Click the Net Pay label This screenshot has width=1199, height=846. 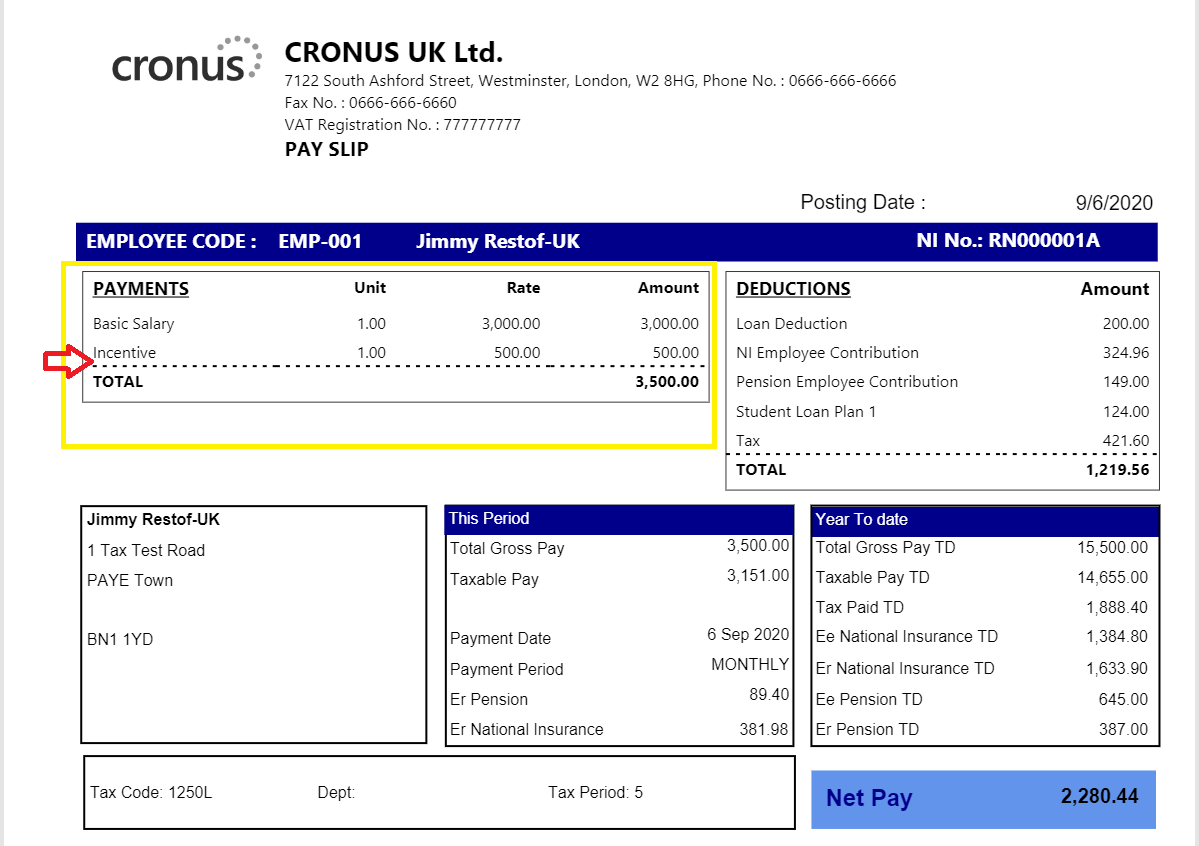[869, 798]
